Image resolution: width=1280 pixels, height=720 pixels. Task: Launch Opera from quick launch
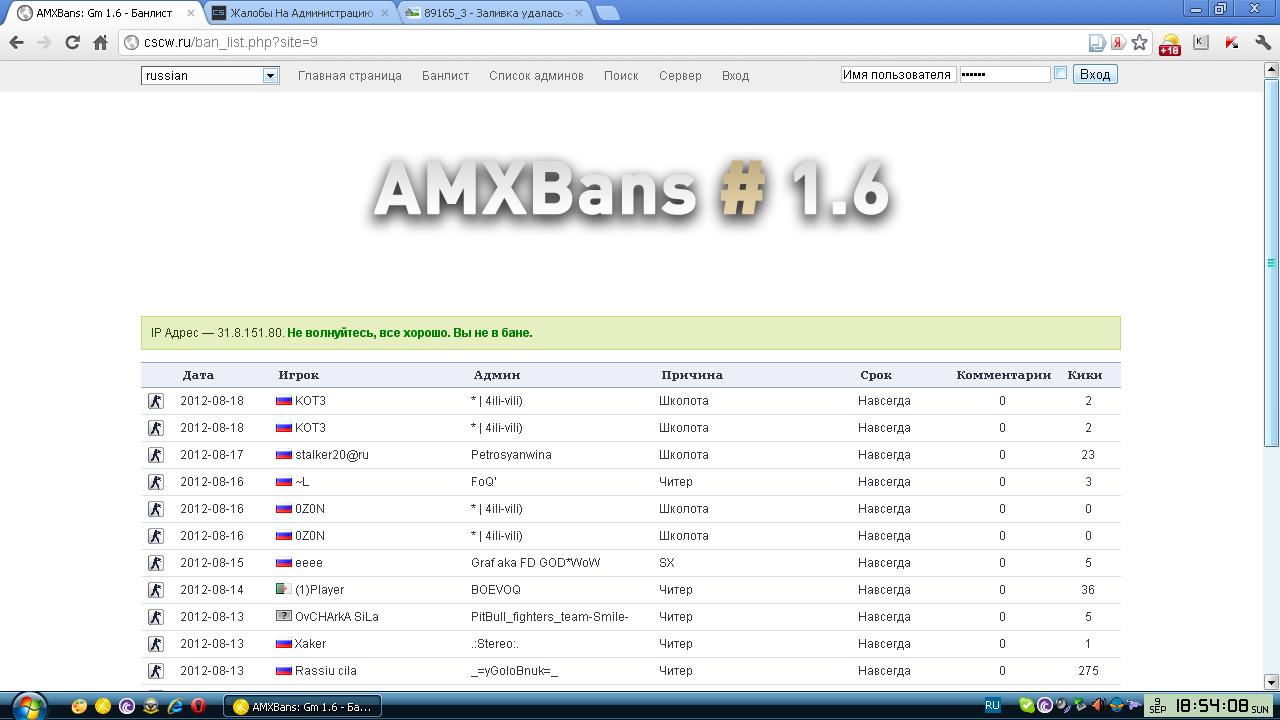(x=199, y=706)
